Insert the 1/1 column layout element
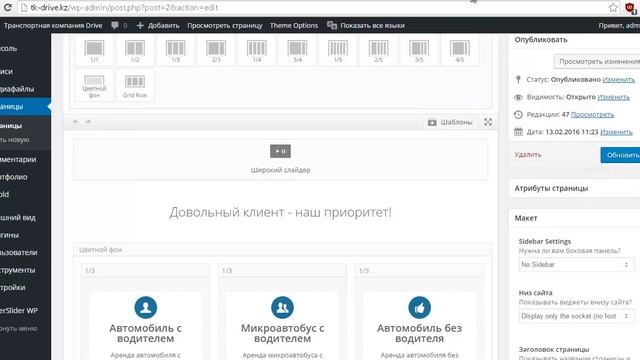The image size is (640, 360). pyautogui.click(x=94, y=51)
